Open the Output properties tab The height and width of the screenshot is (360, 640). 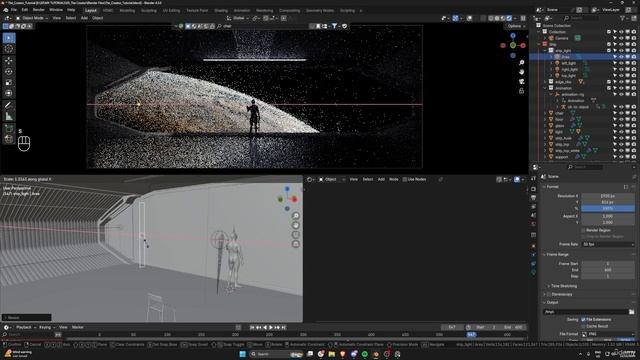[533, 198]
